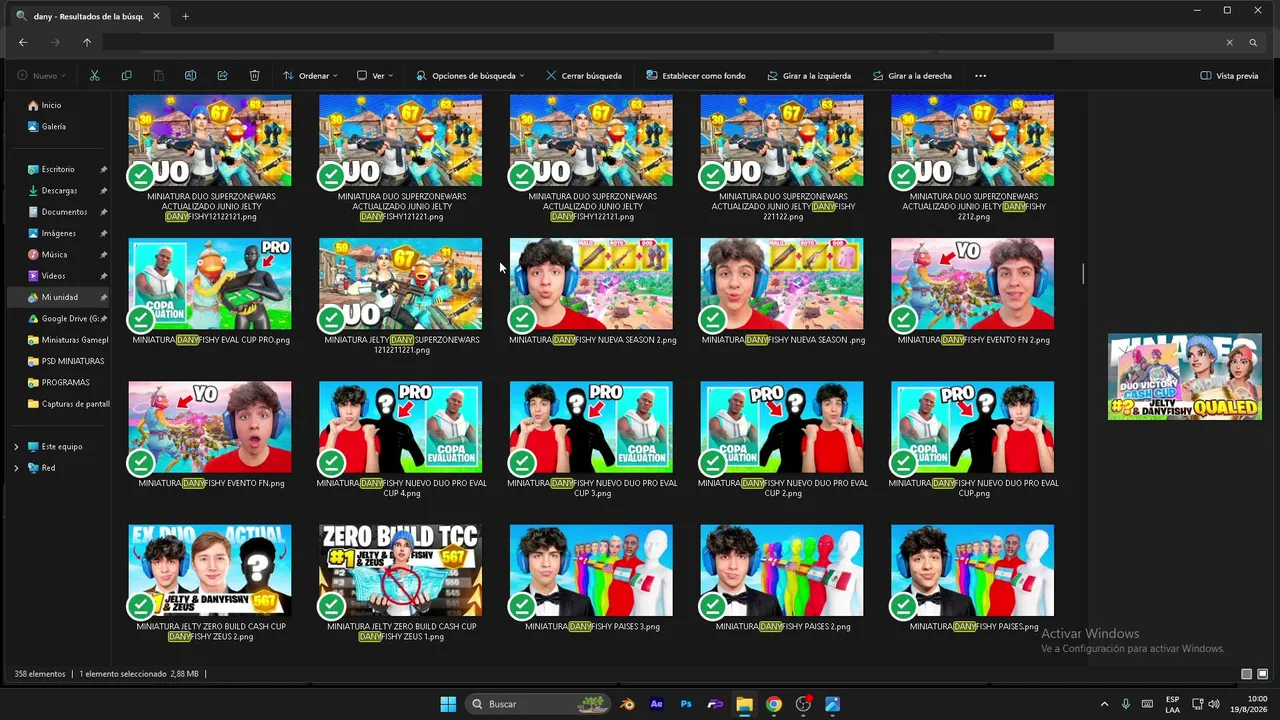
Task: Click the Copy icon in the toolbar
Action: pyautogui.click(x=126, y=76)
